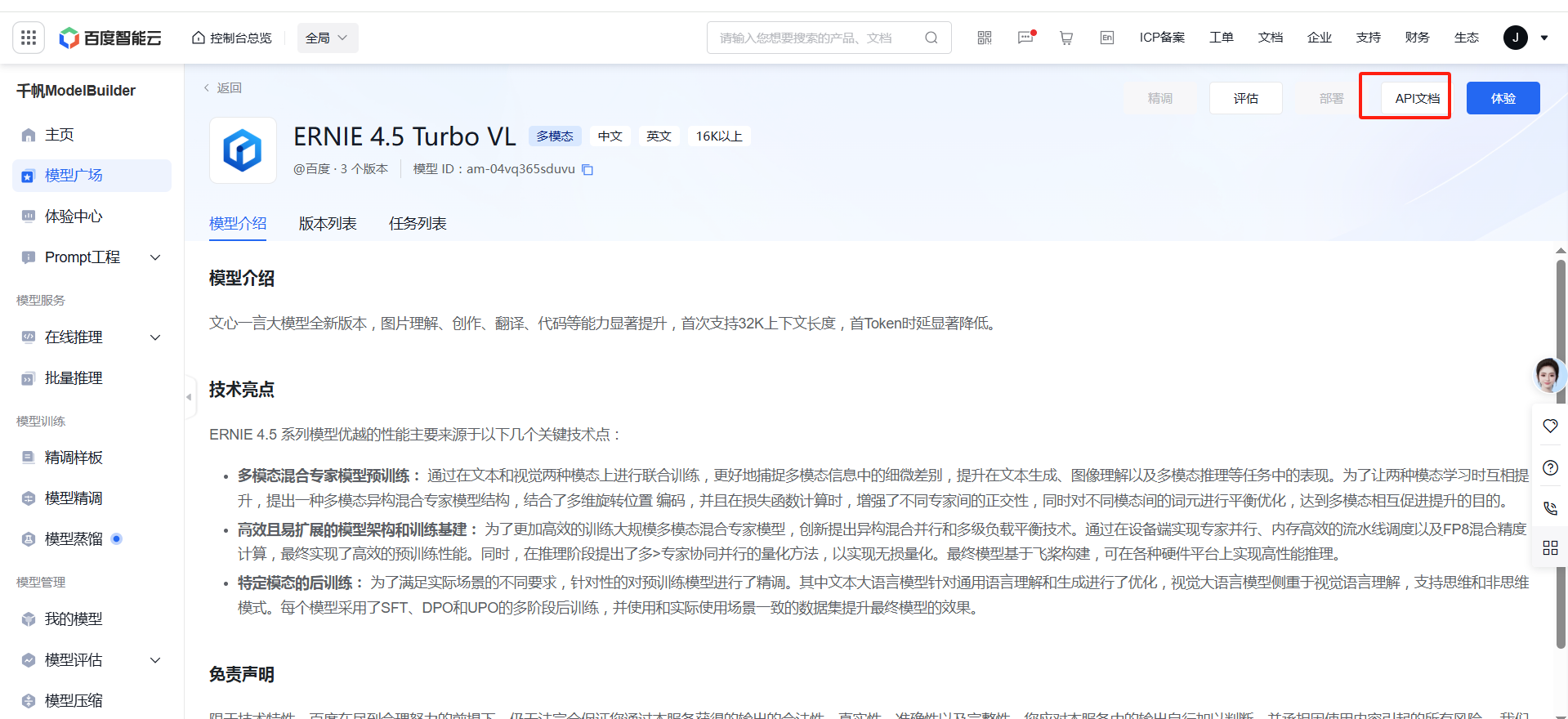
Task: Go to 控制台总览 console overview
Action: pyautogui.click(x=231, y=38)
